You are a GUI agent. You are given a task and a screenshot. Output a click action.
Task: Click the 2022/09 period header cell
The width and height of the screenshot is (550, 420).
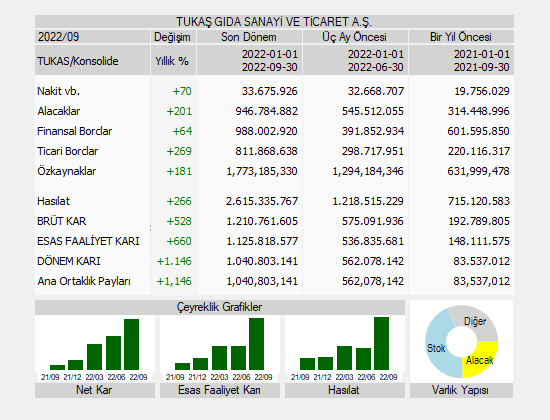point(92,37)
